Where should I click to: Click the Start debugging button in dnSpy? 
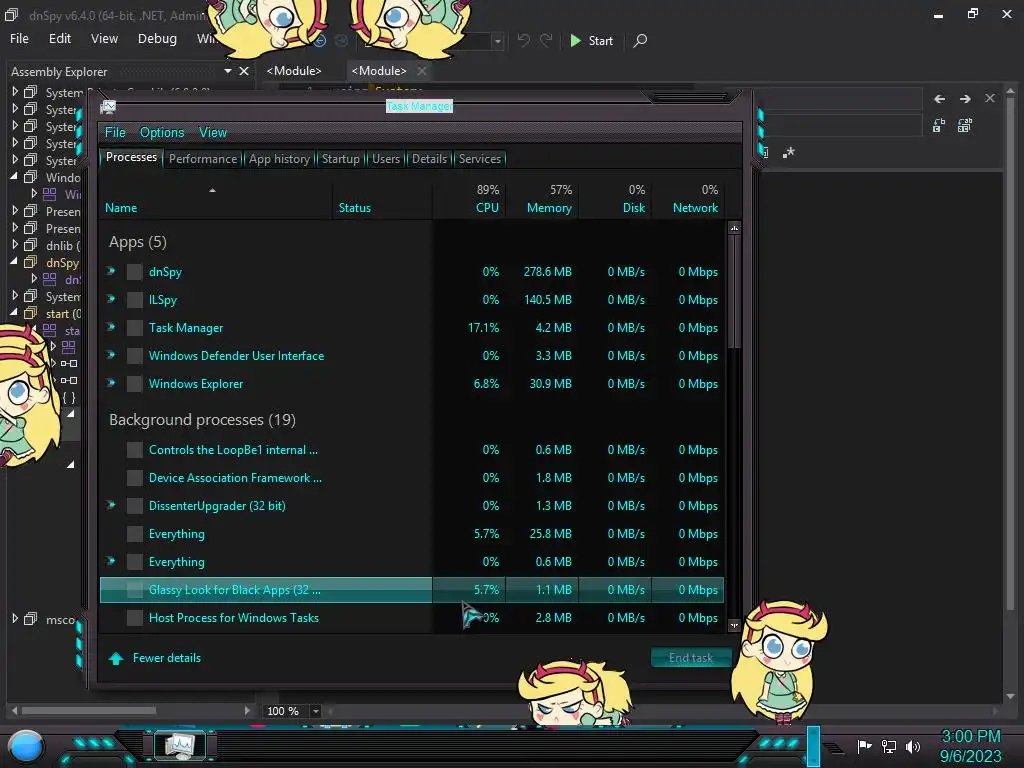[x=592, y=40]
